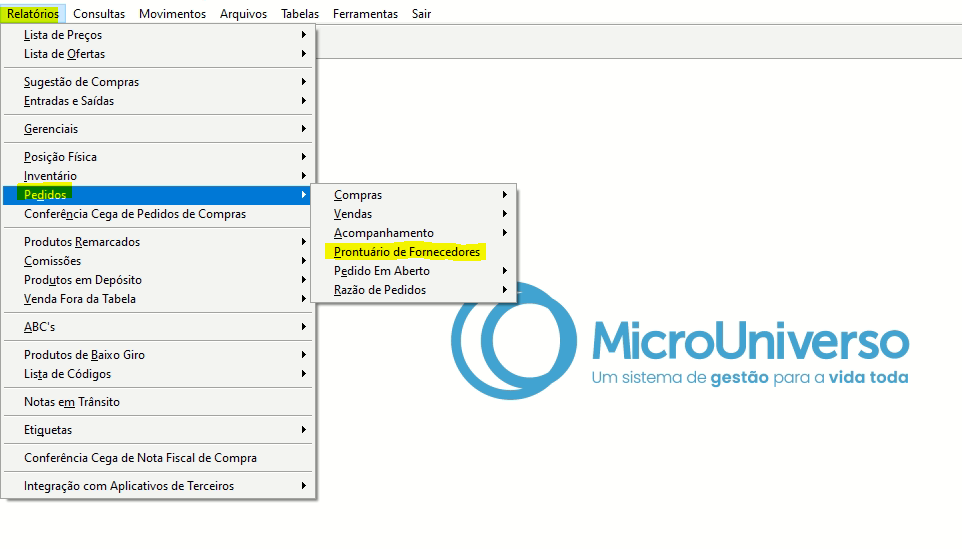The width and height of the screenshot is (962, 549).
Task: Click the arrow beside Etiquetas
Action: pyautogui.click(x=303, y=430)
